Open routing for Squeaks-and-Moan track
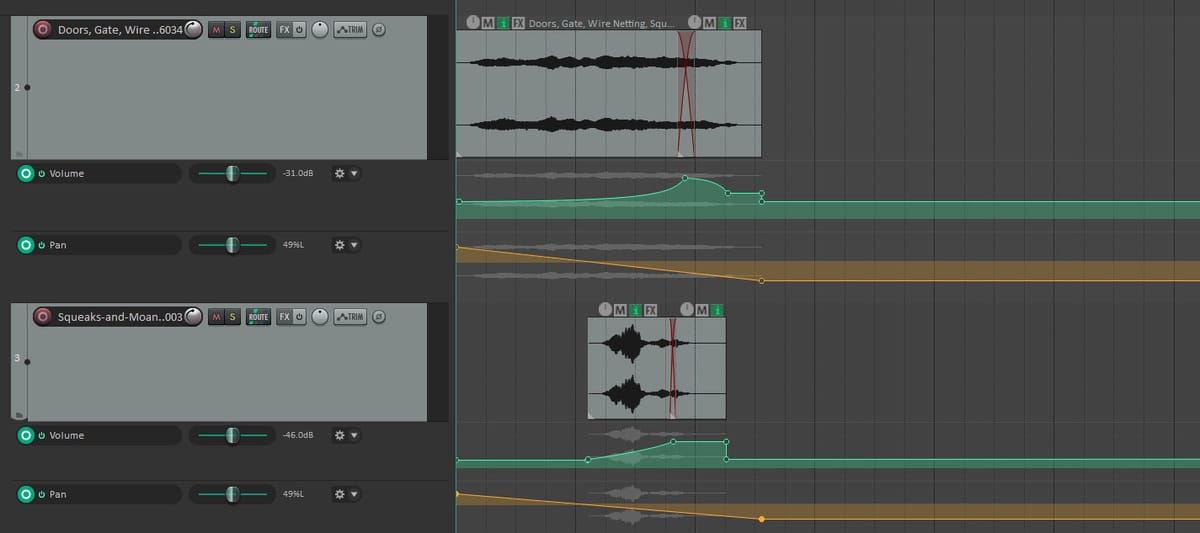The width and height of the screenshot is (1200, 533). (259, 316)
